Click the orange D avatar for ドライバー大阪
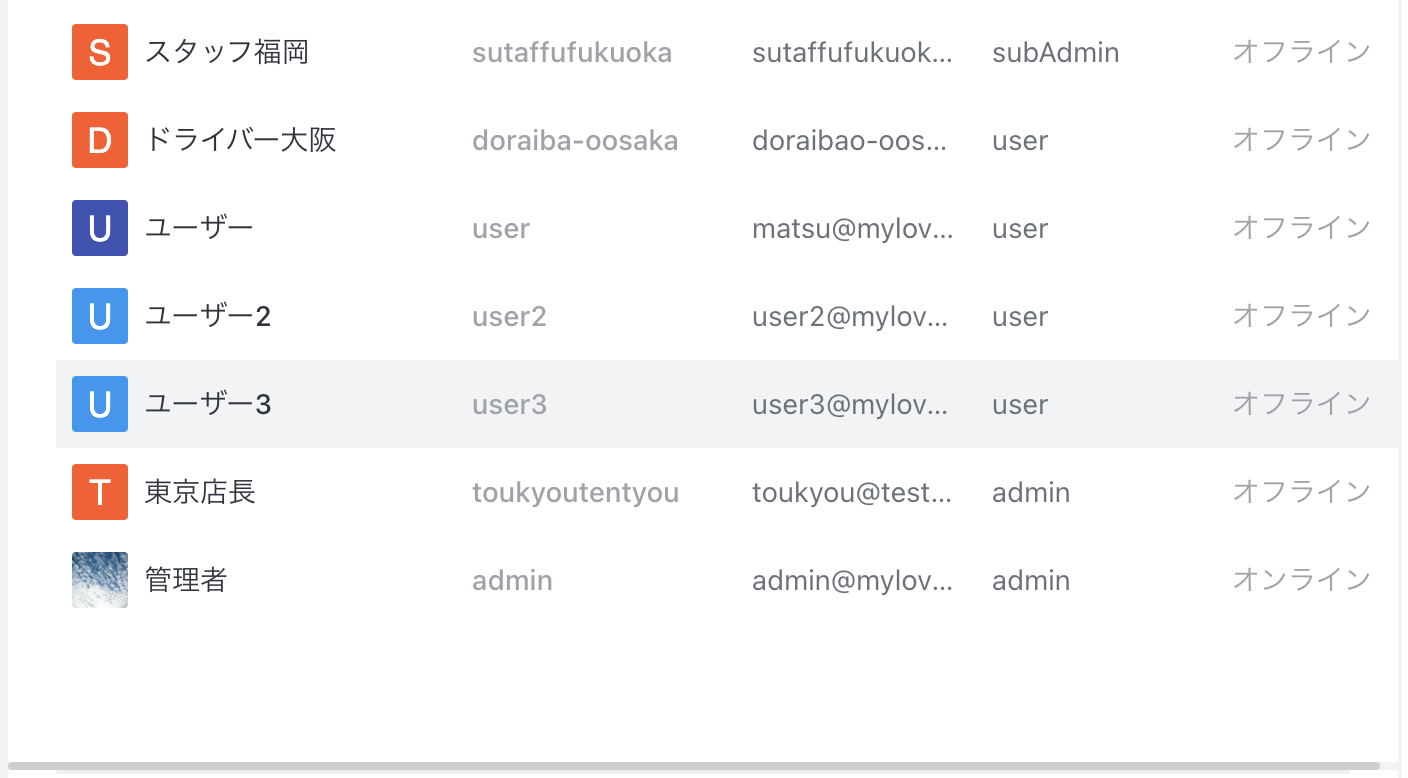The width and height of the screenshot is (1408, 778). point(100,140)
